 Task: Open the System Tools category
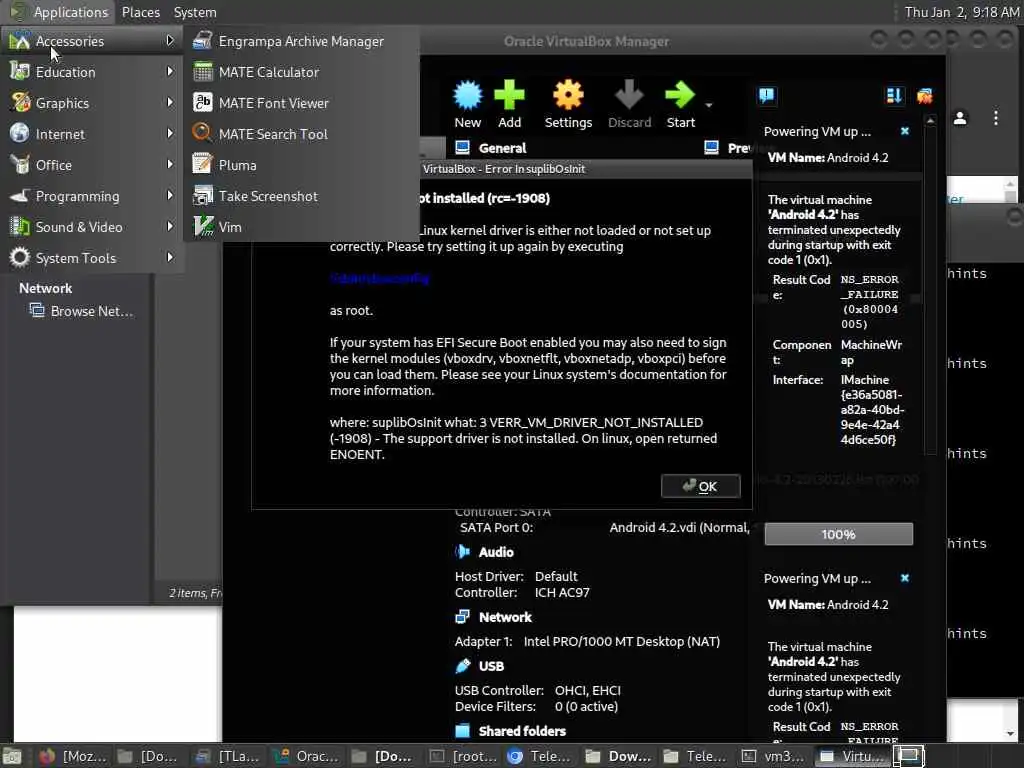(91, 258)
